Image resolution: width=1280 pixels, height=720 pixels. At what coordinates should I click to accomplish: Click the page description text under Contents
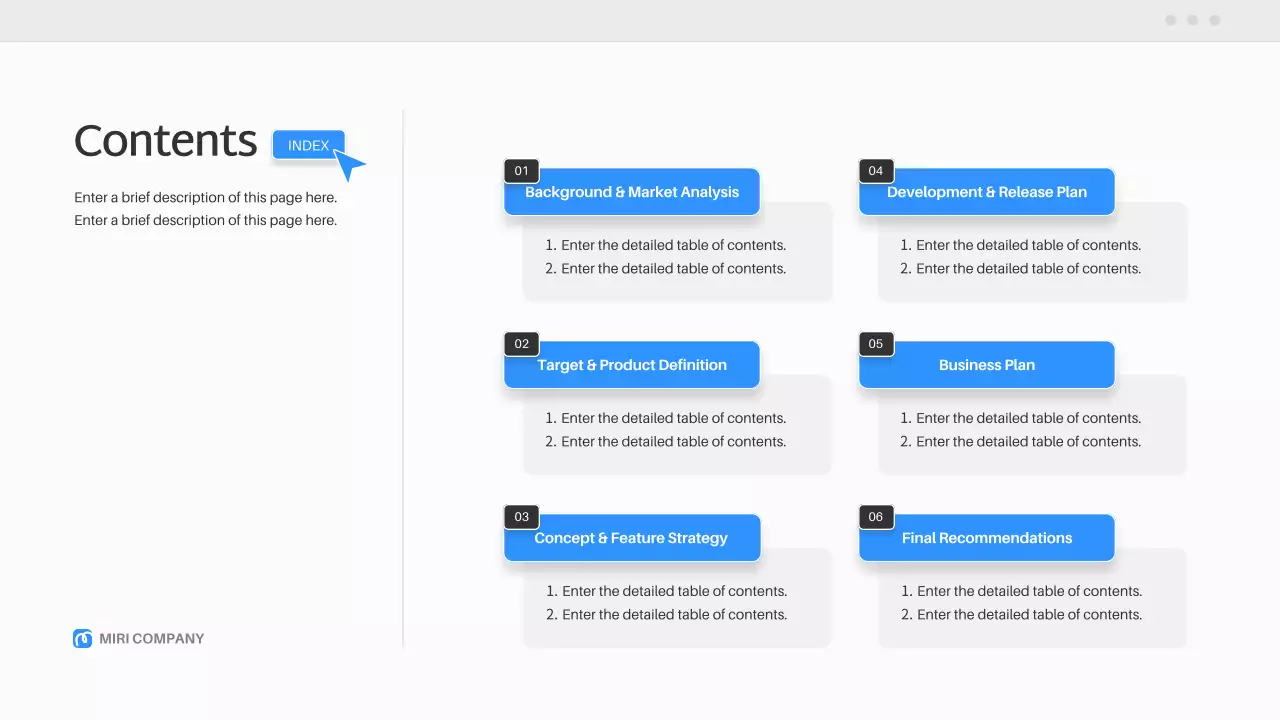205,209
